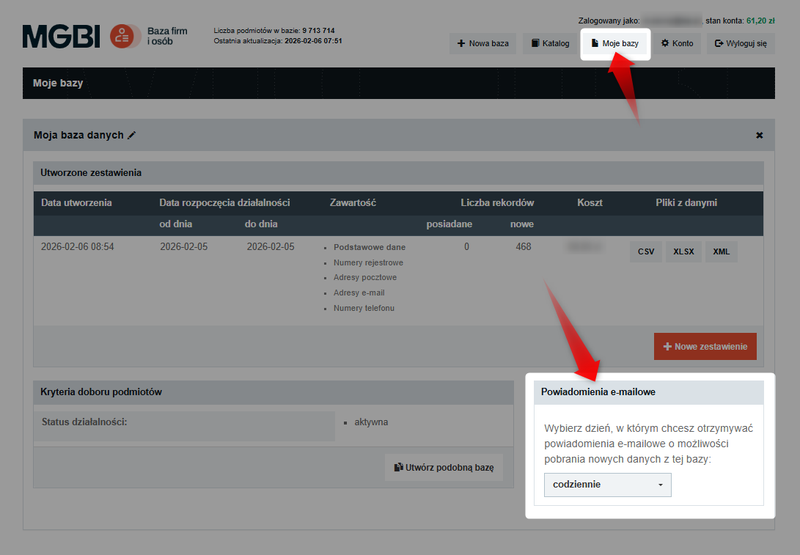Screen dimensions: 800x555
Task: Click Wyloguj się to log out
Action: coord(741,44)
